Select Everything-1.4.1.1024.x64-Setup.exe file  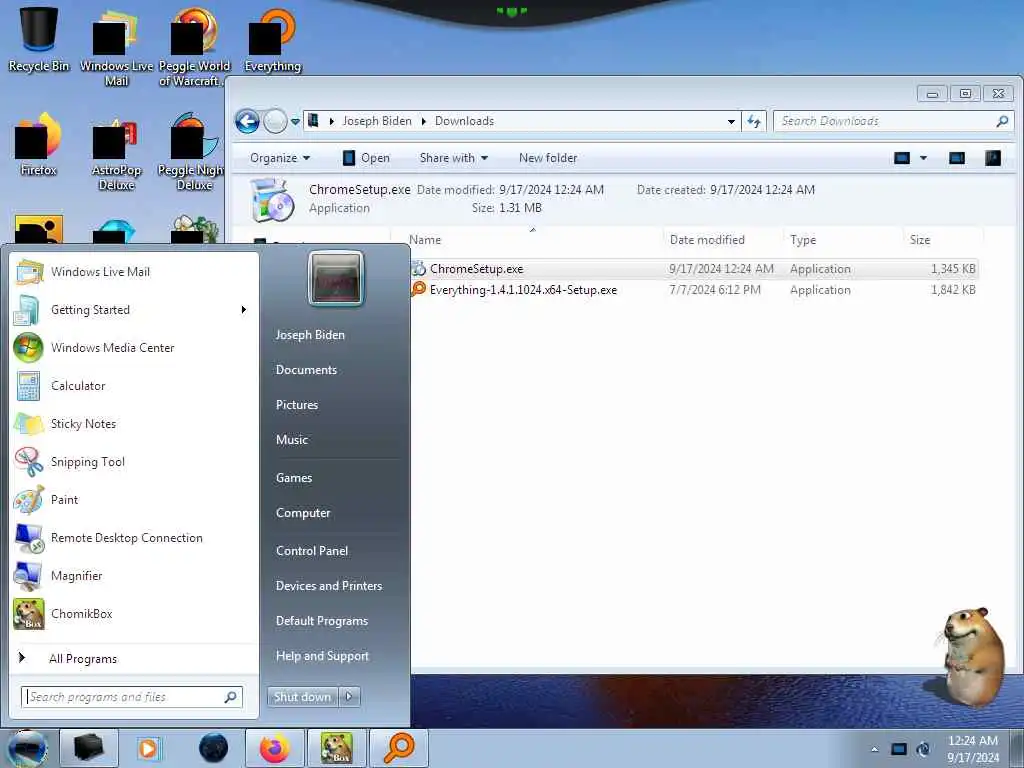694,290
